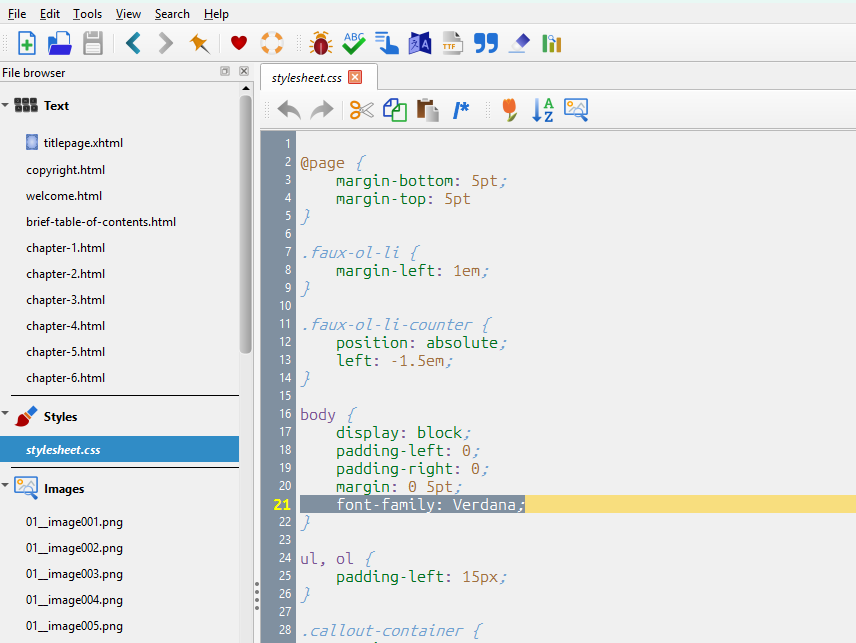This screenshot has height=643, width=856.
Task: Close the stylesheet.css tab
Action: coord(355,77)
